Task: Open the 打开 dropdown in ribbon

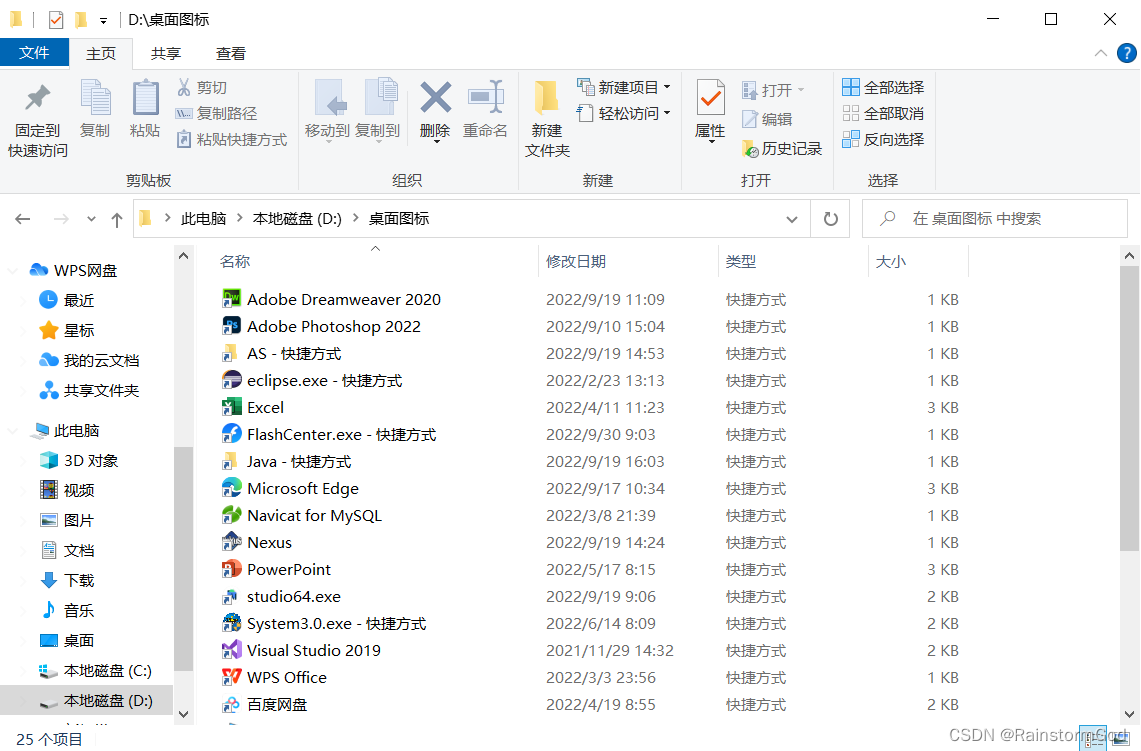Action: coord(774,90)
